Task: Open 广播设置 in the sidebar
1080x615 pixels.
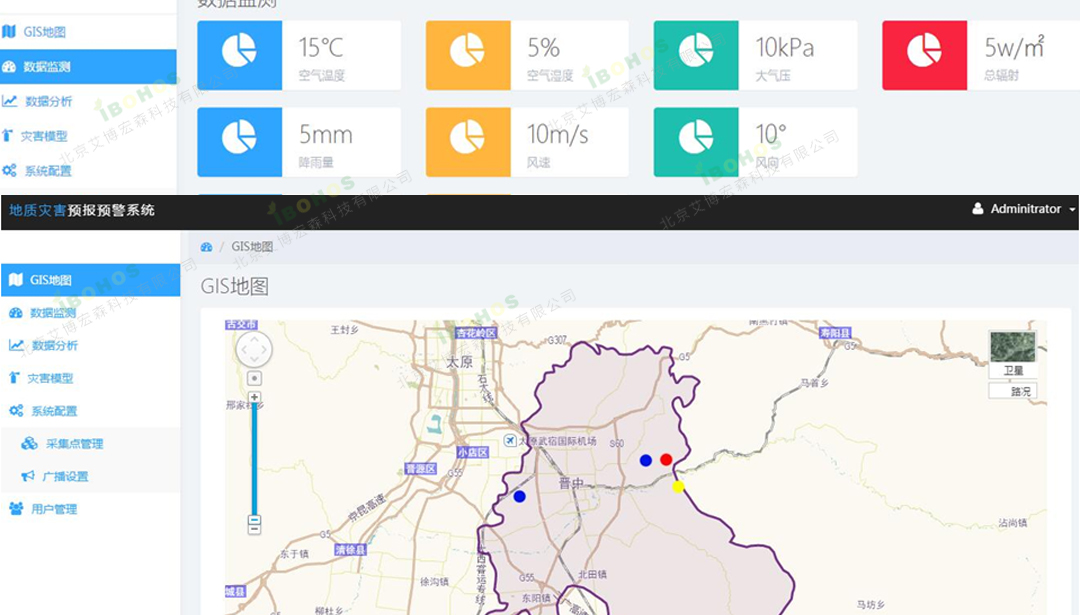Action: point(68,477)
